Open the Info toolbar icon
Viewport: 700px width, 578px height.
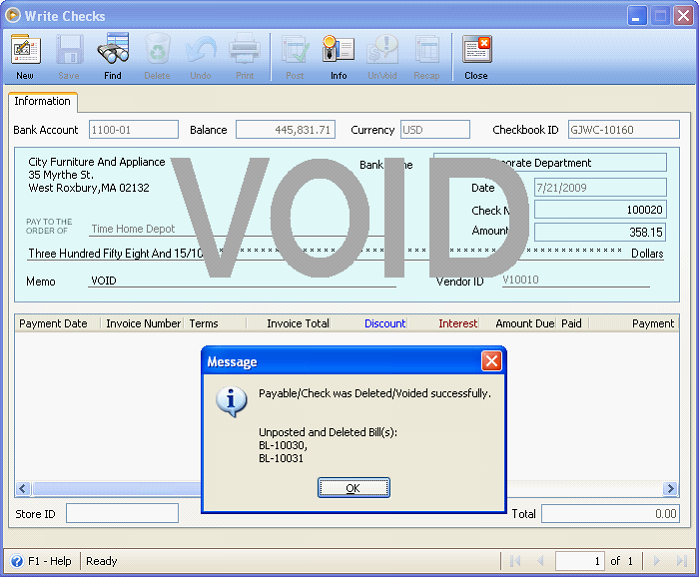point(338,49)
